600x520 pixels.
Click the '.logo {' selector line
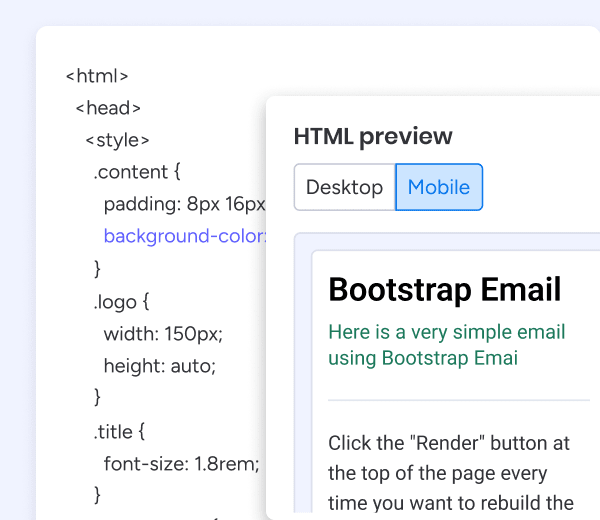pos(122,302)
